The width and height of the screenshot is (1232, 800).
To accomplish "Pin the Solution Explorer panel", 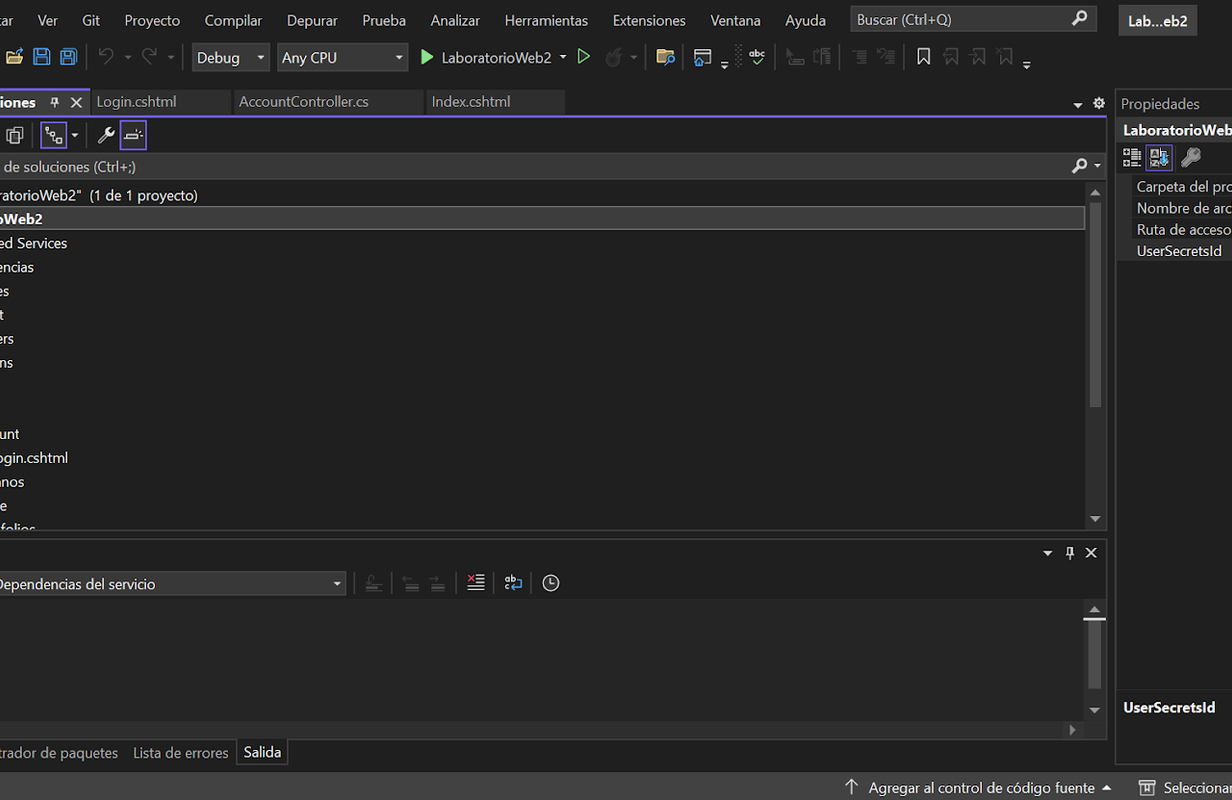I will coord(55,102).
